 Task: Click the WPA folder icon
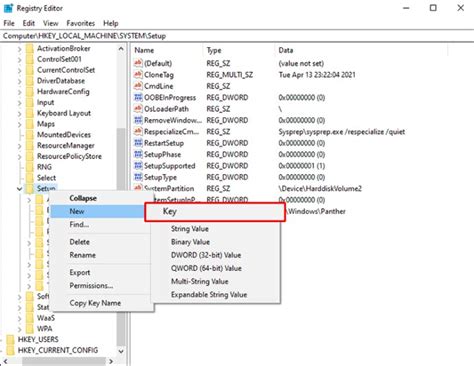(30, 329)
